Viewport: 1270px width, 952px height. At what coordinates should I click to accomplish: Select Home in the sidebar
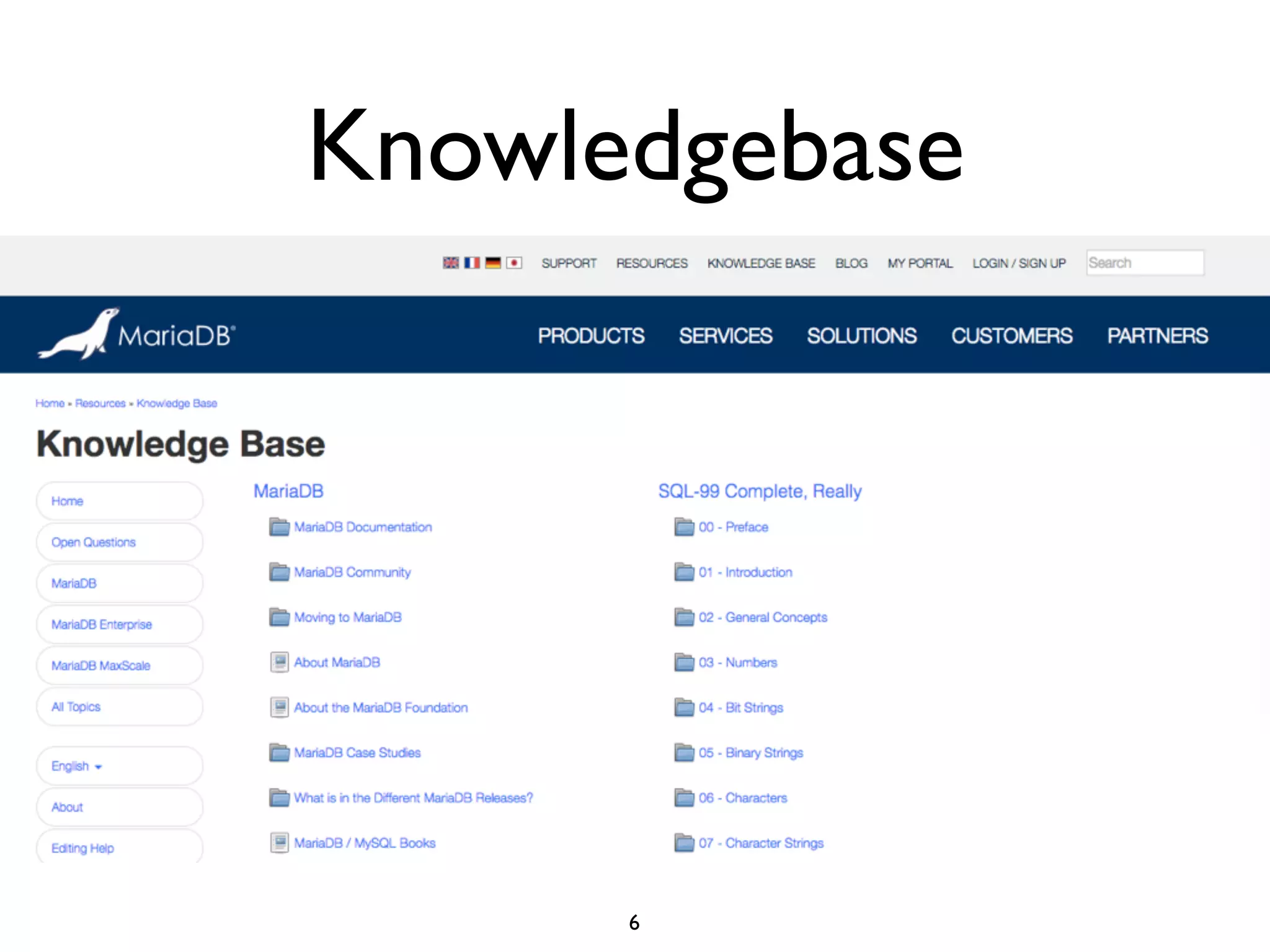(x=120, y=501)
